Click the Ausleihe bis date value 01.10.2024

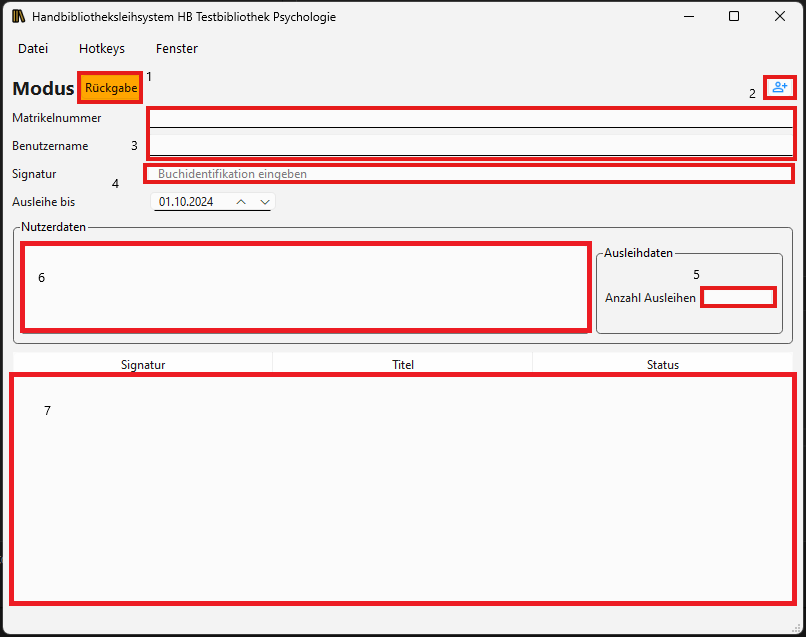click(x=187, y=202)
